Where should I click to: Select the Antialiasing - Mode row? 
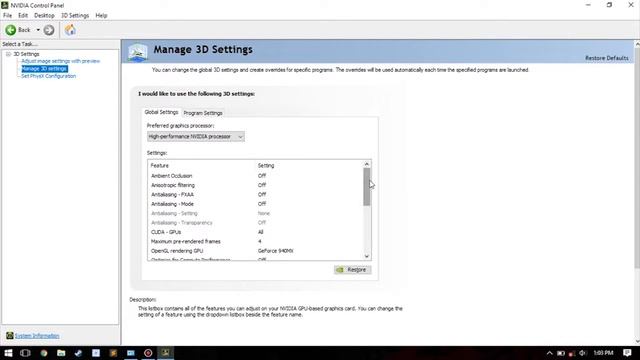point(256,204)
